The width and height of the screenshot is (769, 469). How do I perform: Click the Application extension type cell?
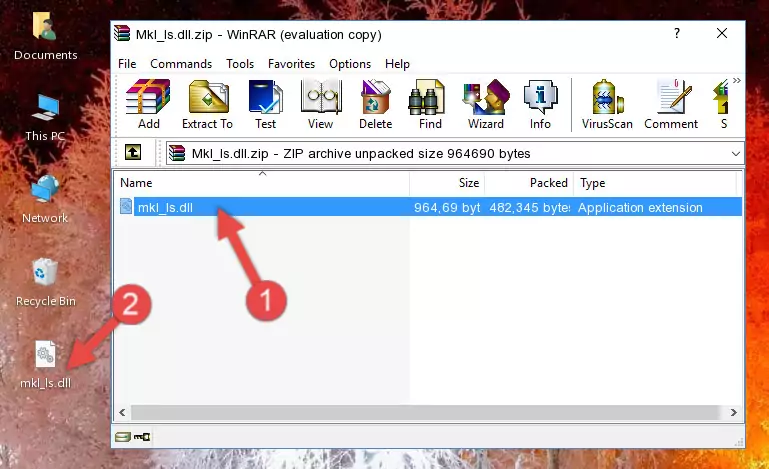pos(640,208)
